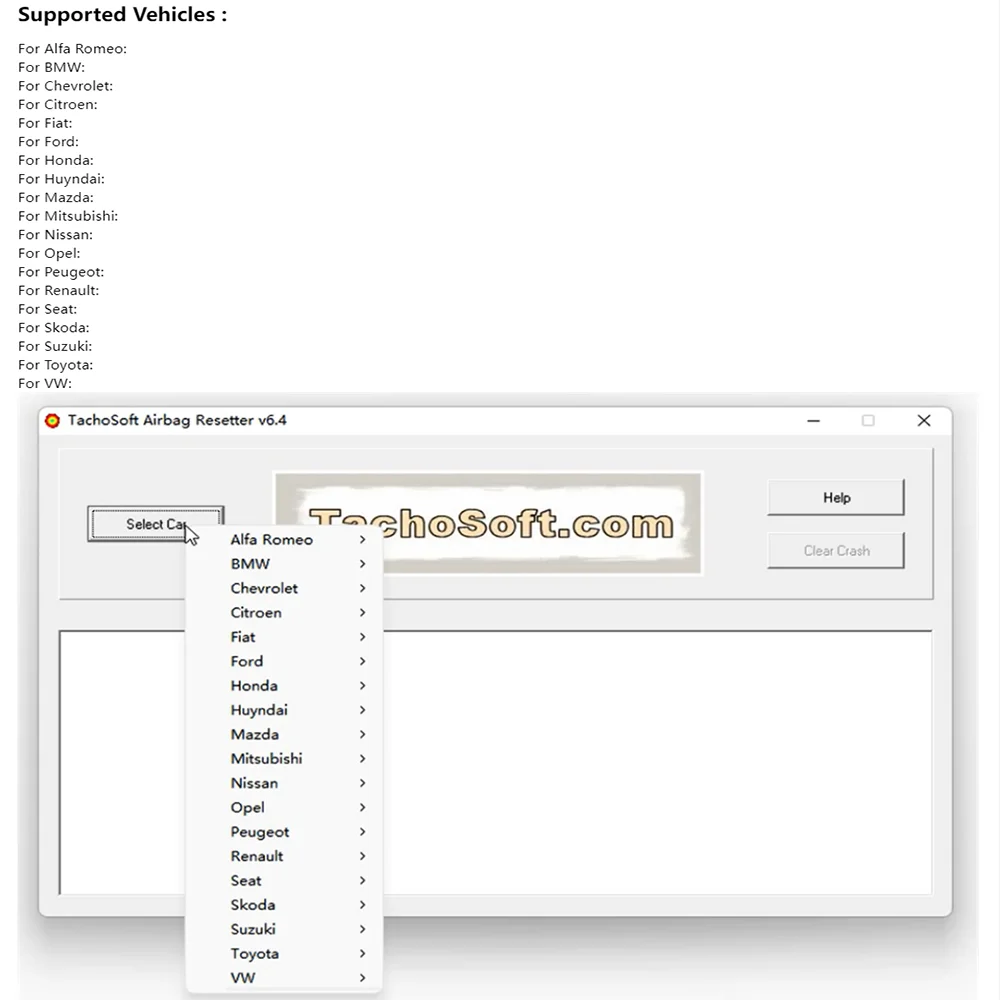1000x1000 pixels.
Task: Expand the Opel submenu arrow
Action: [362, 807]
